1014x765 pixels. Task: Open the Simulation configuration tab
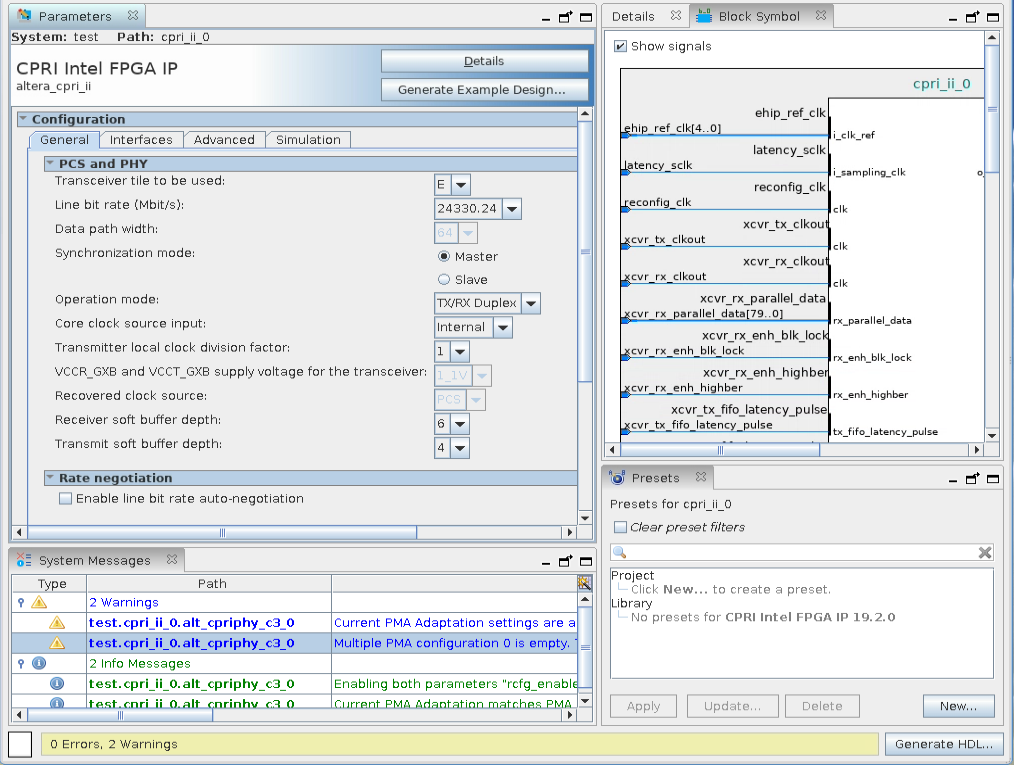tap(308, 140)
